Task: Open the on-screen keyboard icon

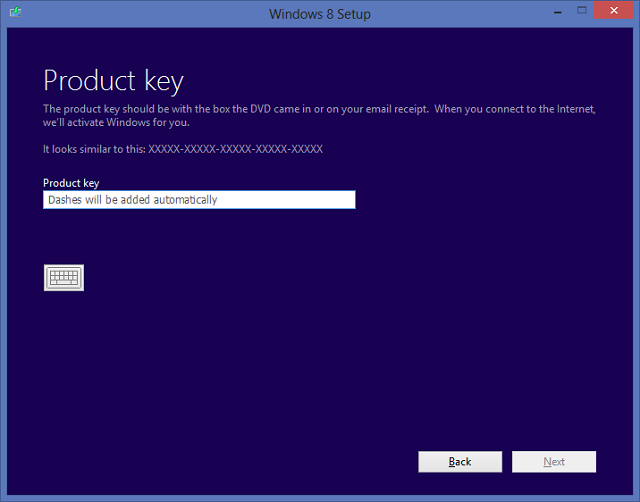Action: [x=64, y=278]
